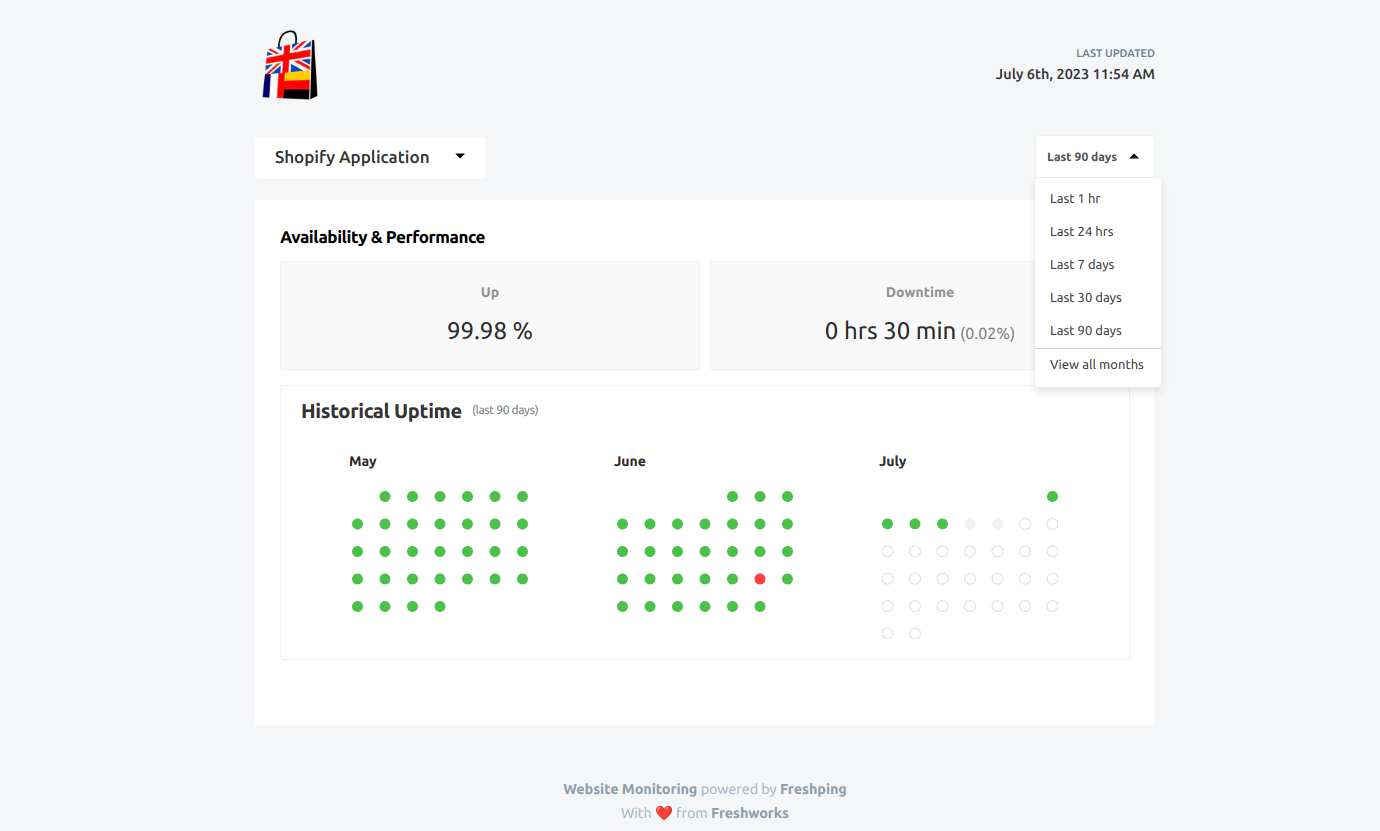Click the June month label
Viewport: 1380px width, 831px height.
pos(630,462)
